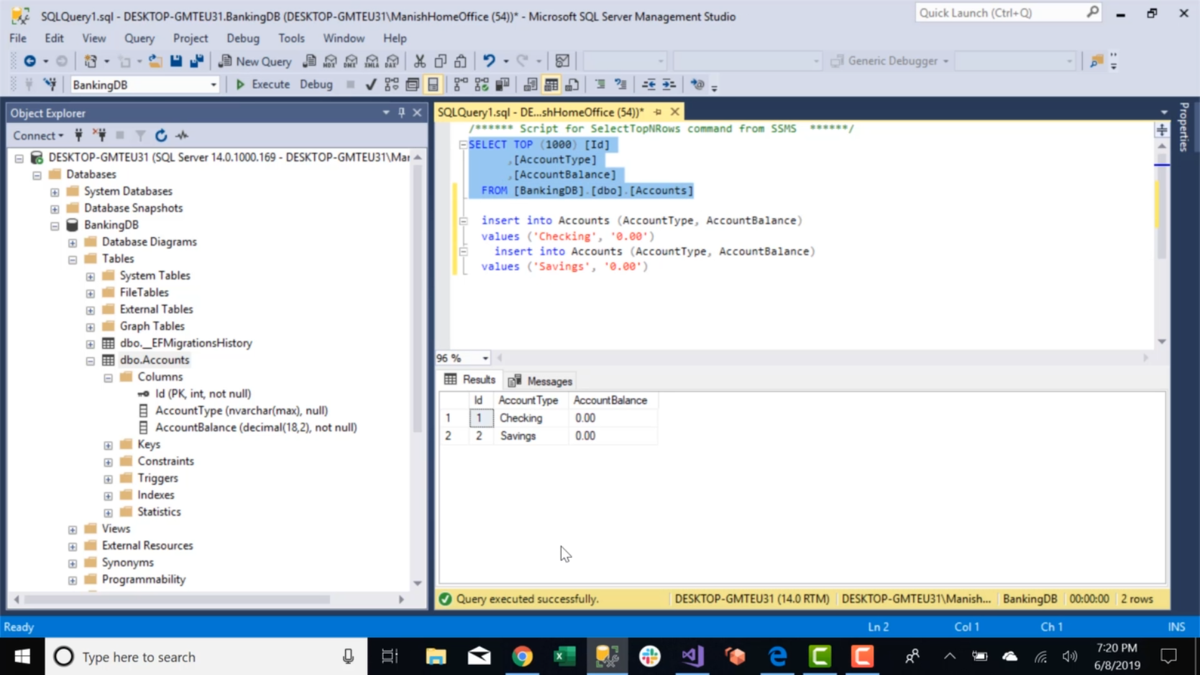Toggle Include Actual Execution Plan
This screenshot has height=675, width=1200.
(461, 85)
